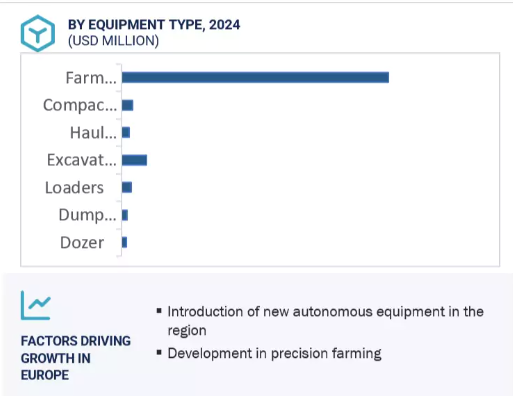The image size is (513, 396).
Task: Click the (USD Million) subtitle
Action: [113, 41]
